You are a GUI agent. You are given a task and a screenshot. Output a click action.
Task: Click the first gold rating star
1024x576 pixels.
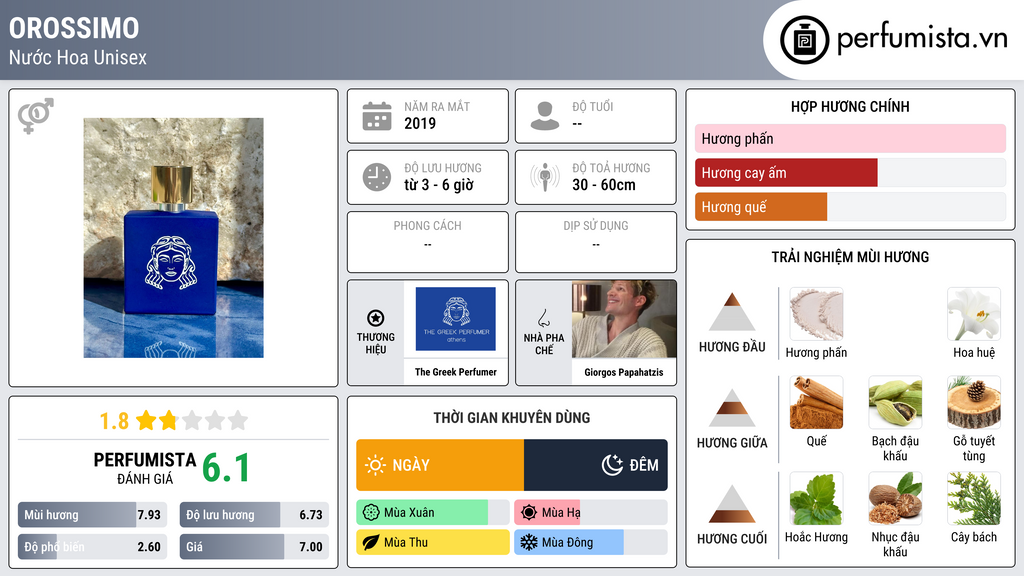point(146,420)
